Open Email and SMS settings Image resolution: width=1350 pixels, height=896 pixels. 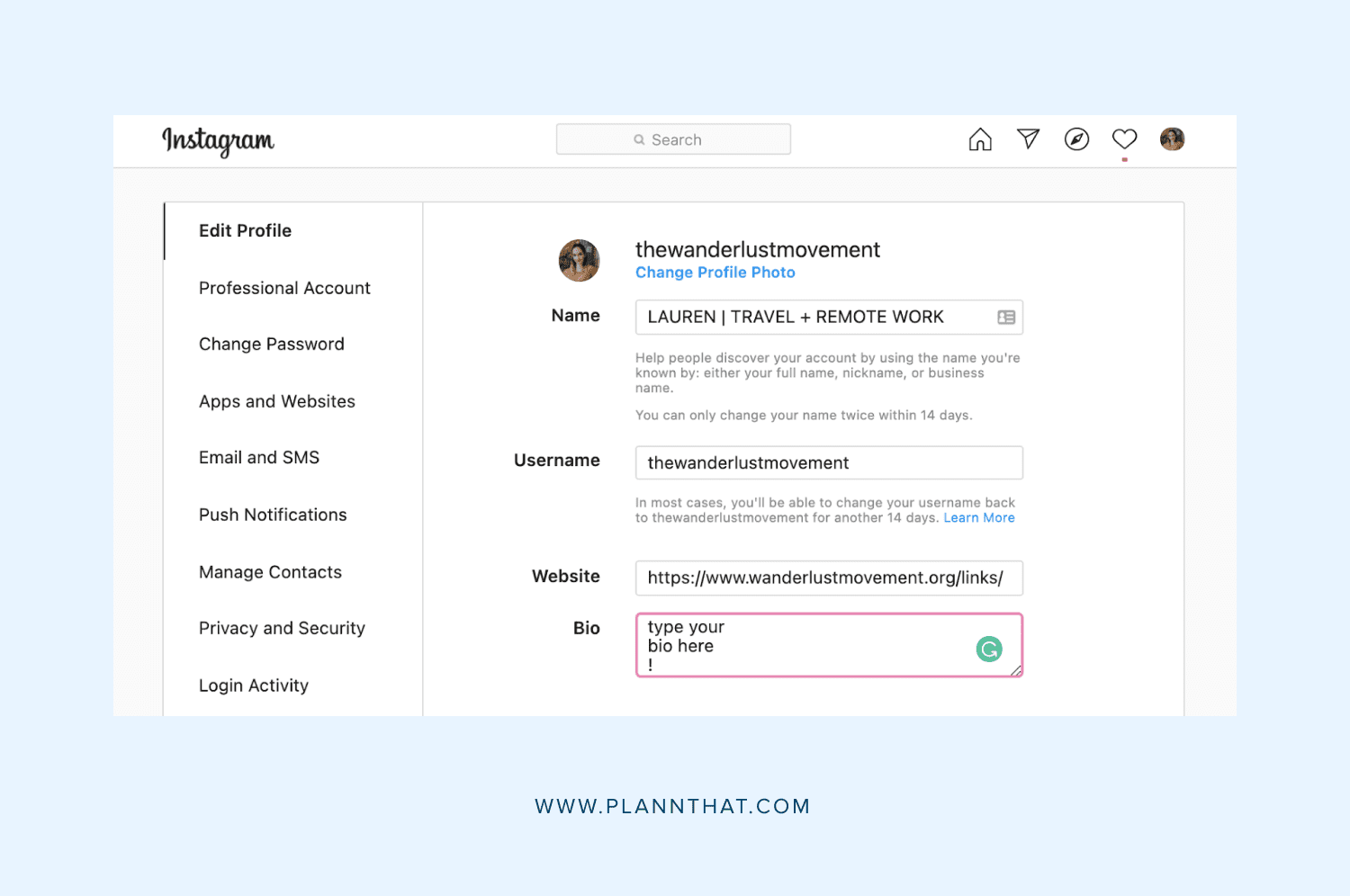point(259,458)
